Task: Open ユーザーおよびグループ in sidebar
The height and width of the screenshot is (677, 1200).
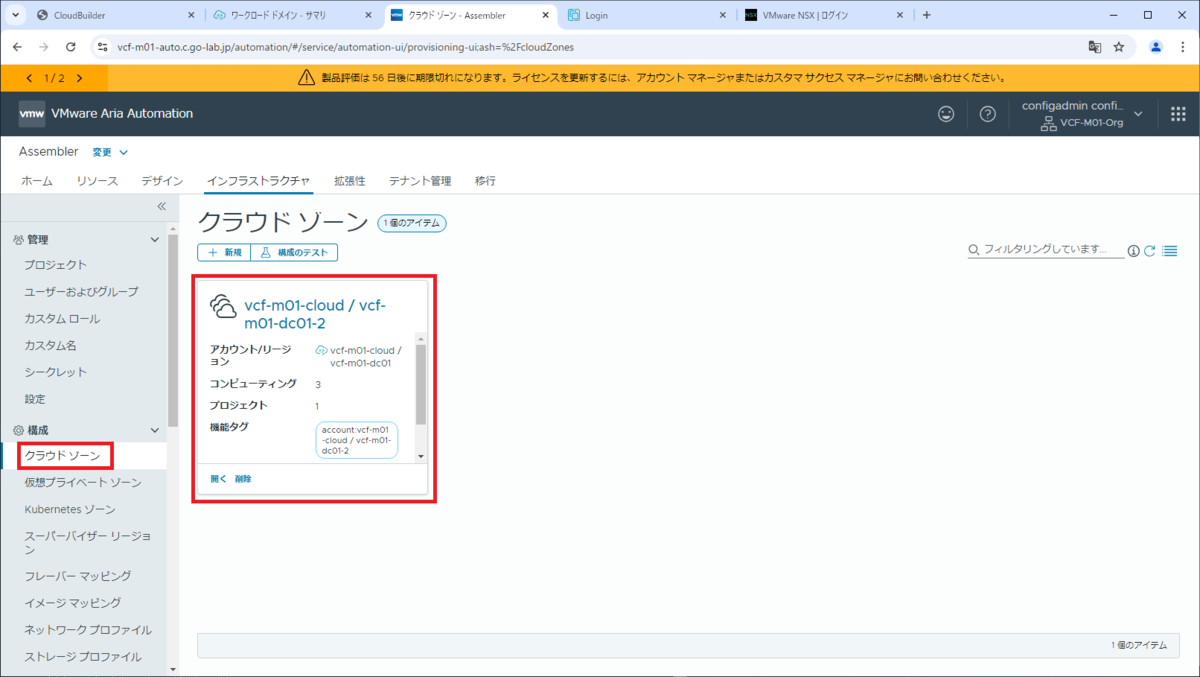Action: pos(82,292)
